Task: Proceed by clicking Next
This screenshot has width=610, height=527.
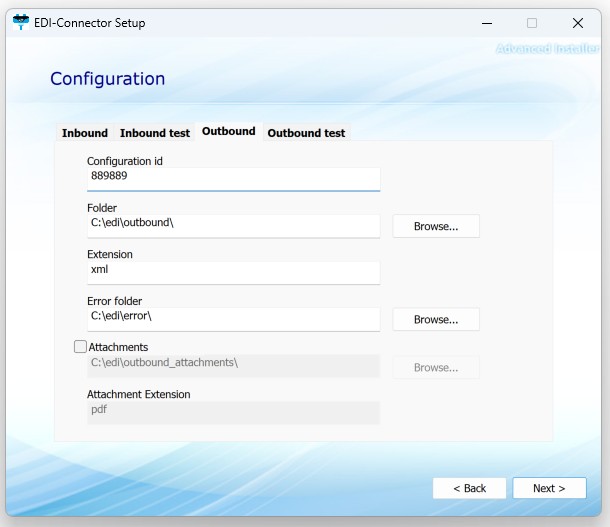Action: [549, 488]
